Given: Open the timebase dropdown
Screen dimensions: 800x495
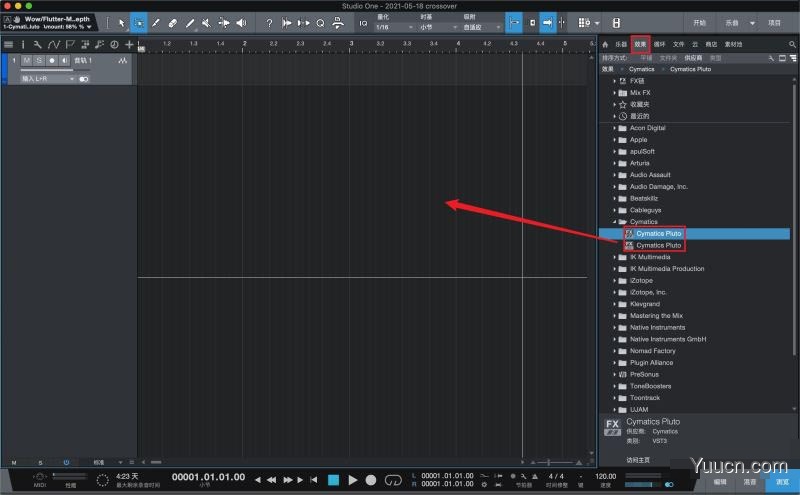Looking at the screenshot, I should coord(438,27).
